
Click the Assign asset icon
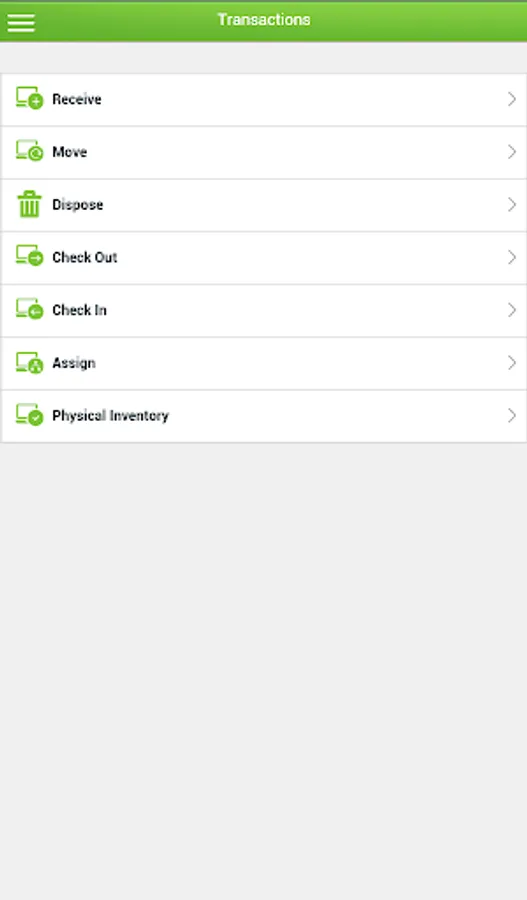[x=29, y=362]
